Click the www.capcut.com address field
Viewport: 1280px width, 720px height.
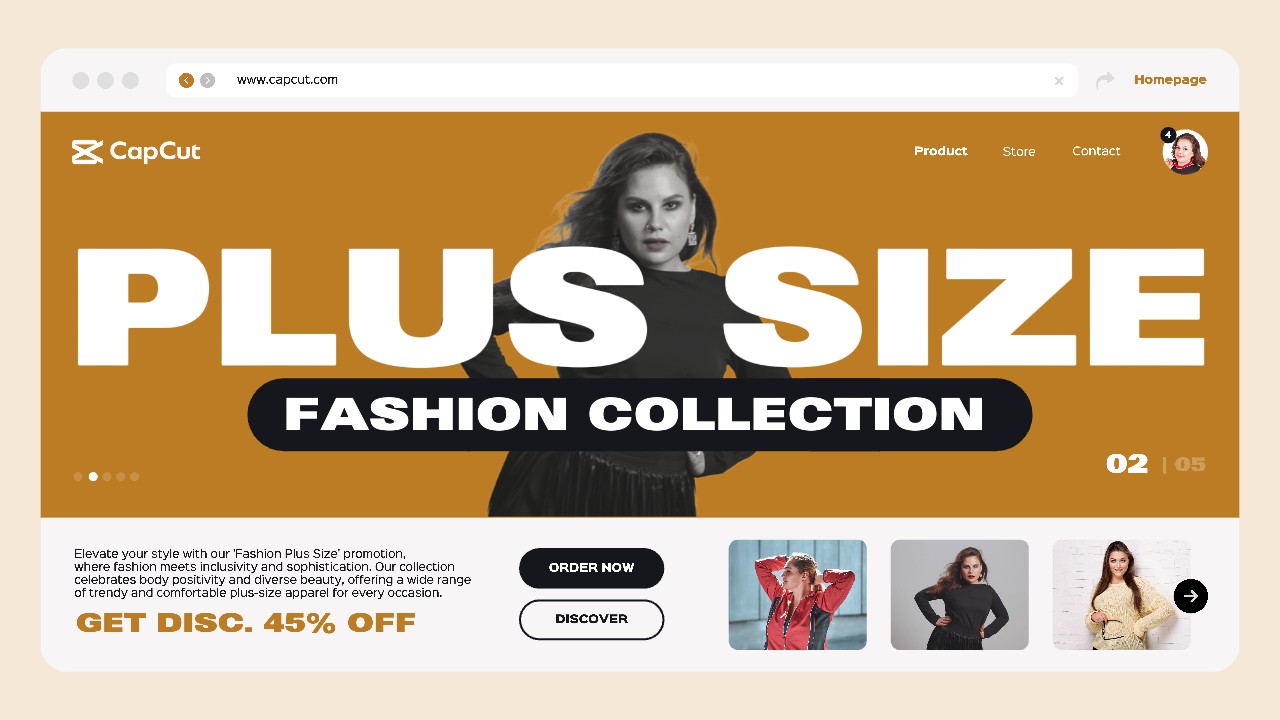click(x=622, y=80)
